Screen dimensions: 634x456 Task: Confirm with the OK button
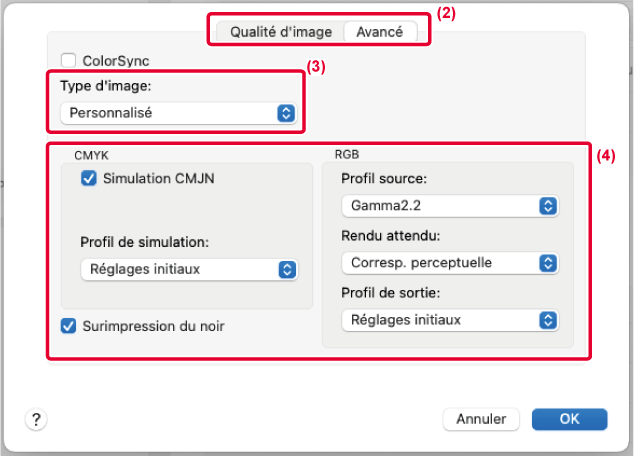pos(568,419)
